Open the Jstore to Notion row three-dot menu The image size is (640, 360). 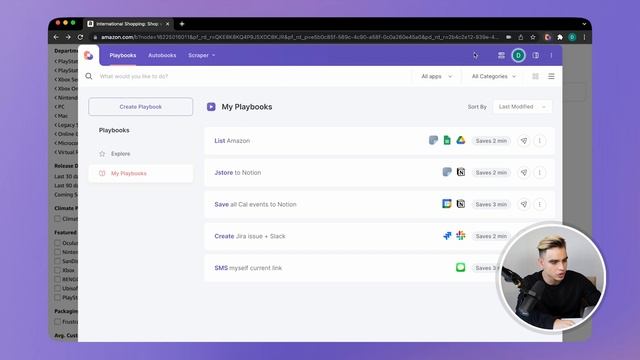click(540, 173)
